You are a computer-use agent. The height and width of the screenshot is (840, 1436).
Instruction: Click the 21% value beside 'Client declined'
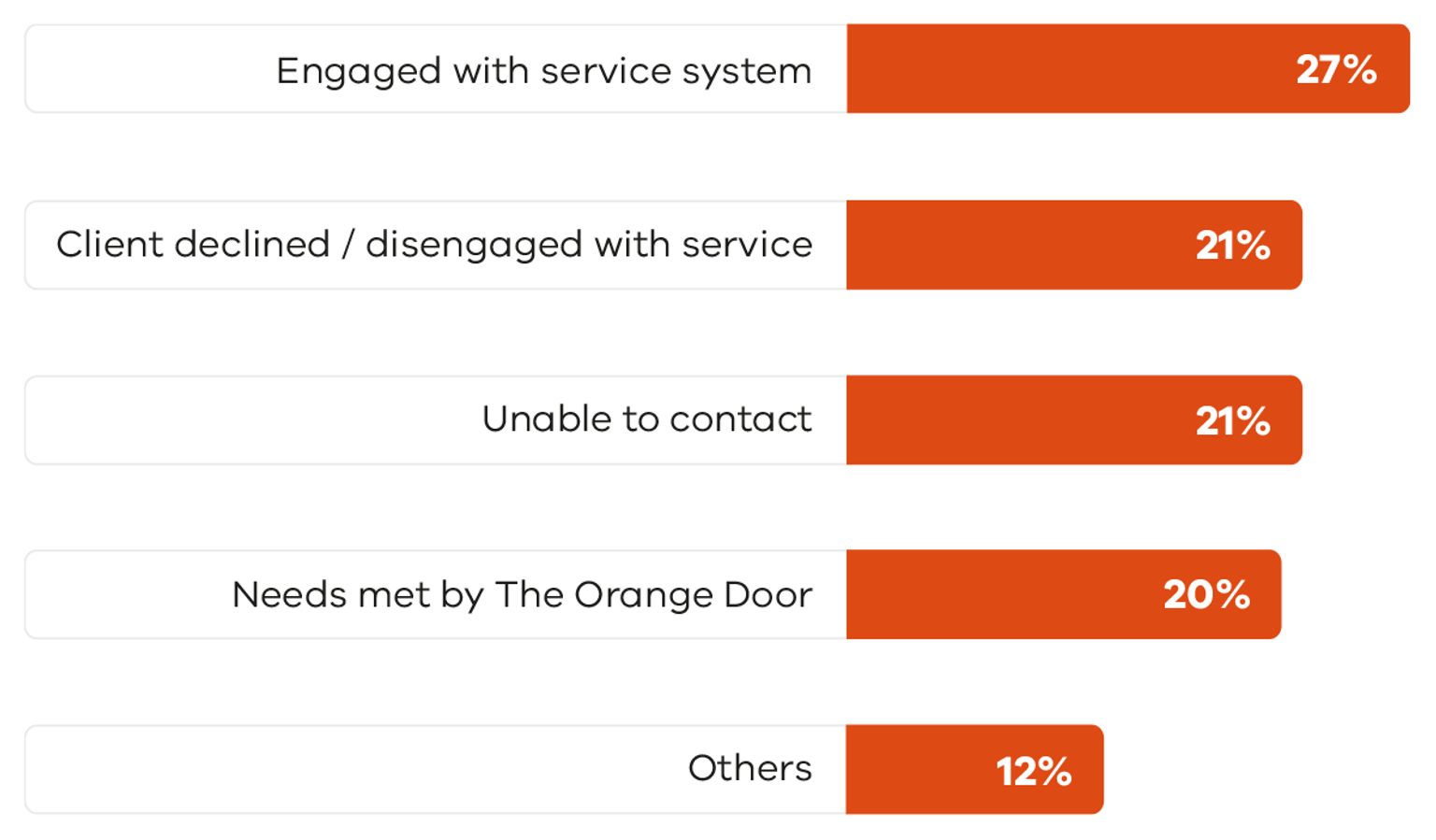pos(1232,246)
